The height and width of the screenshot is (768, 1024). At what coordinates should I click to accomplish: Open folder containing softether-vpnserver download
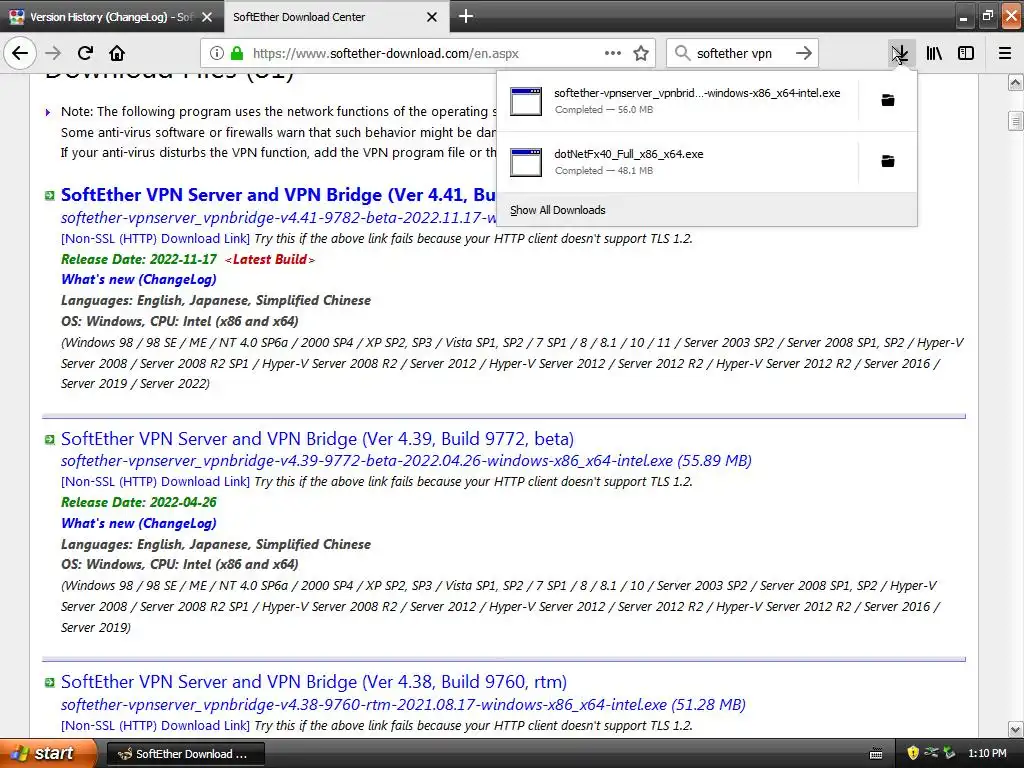[x=888, y=100]
